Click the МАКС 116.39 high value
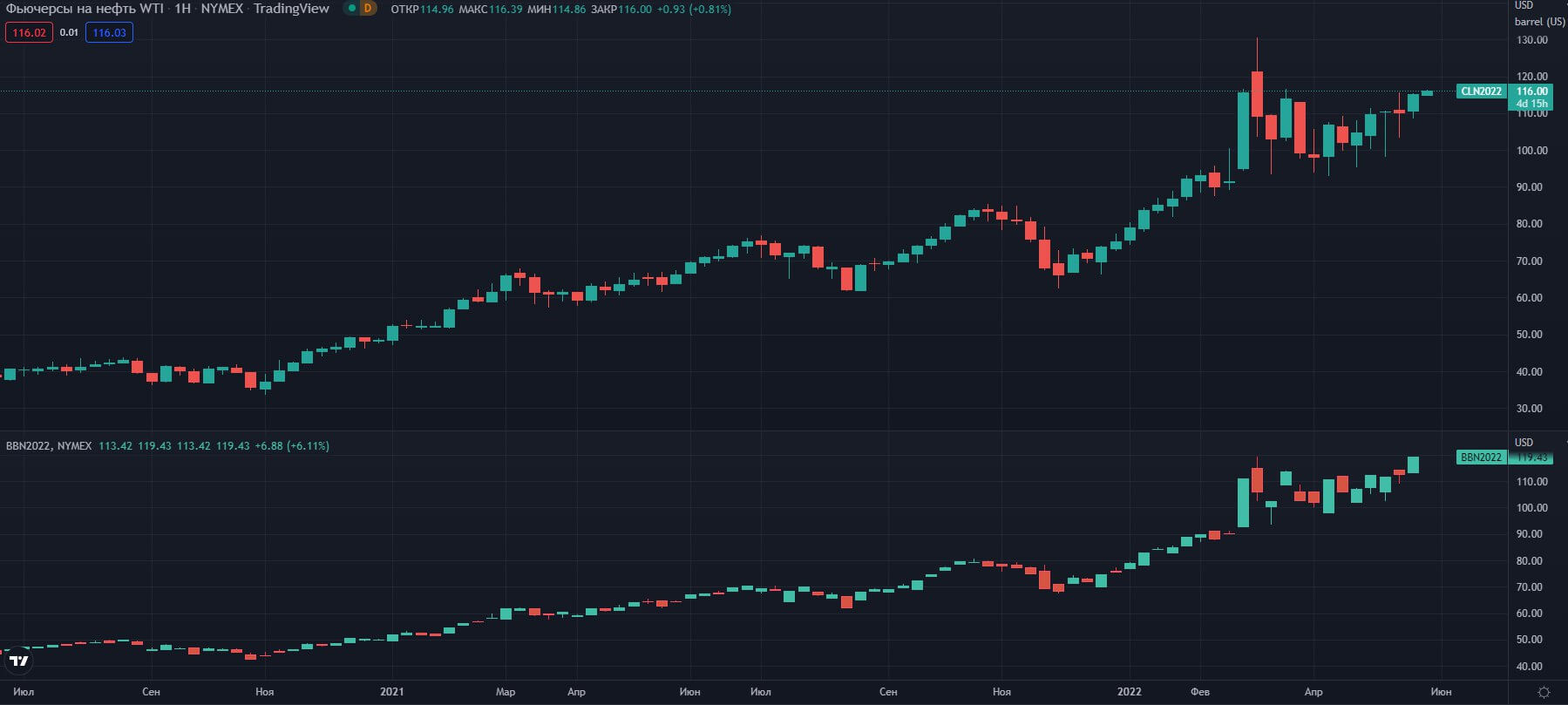 [x=491, y=10]
